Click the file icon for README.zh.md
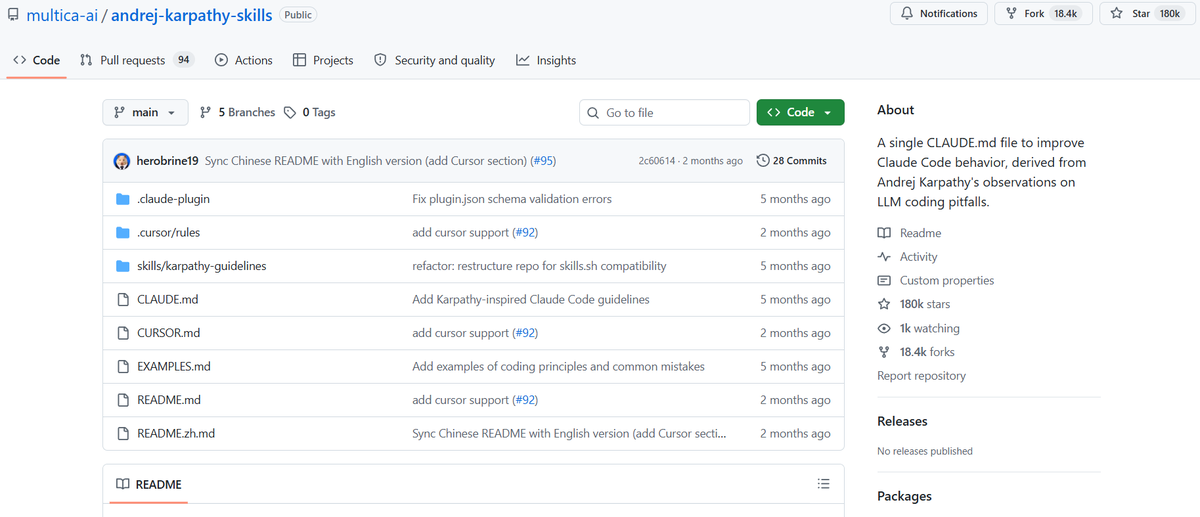 123,433
